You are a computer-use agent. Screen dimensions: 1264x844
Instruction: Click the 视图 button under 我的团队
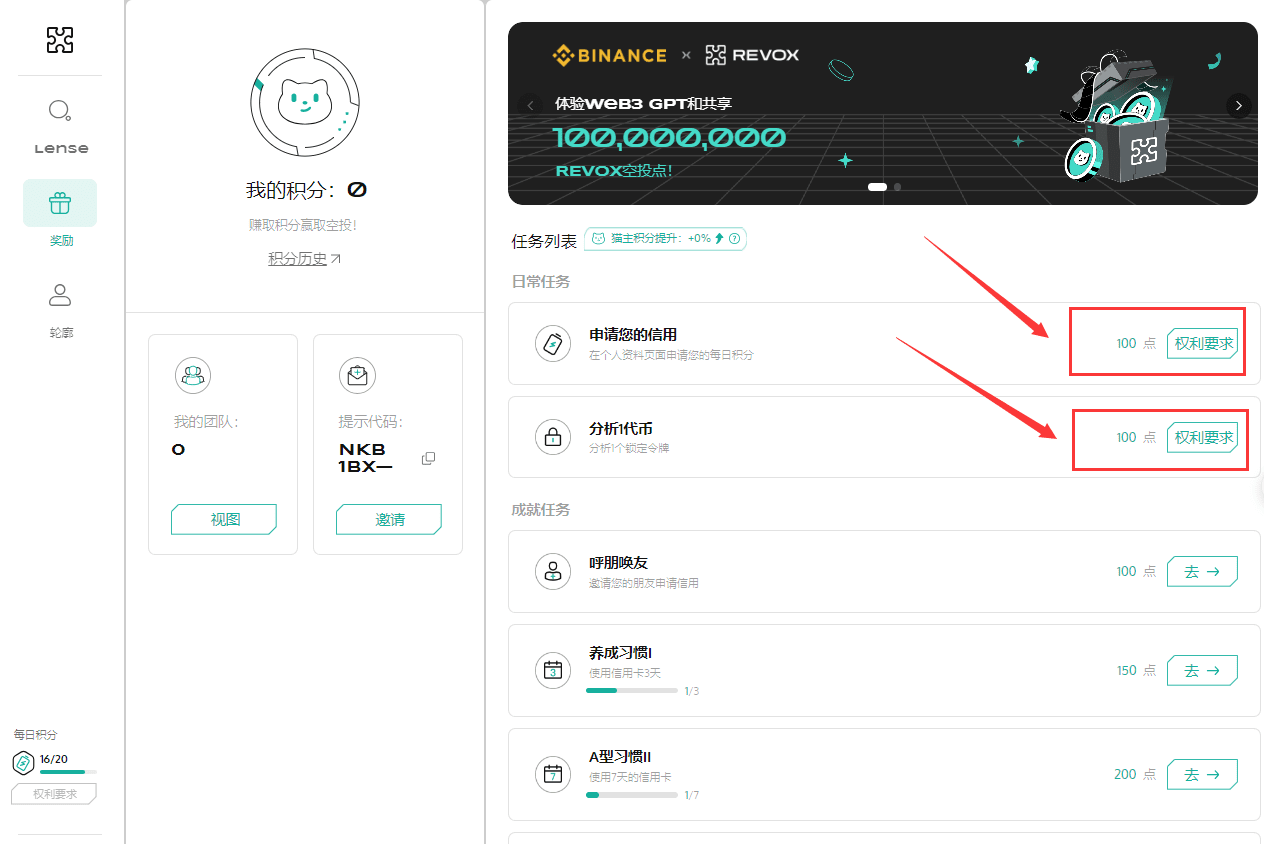(223, 520)
